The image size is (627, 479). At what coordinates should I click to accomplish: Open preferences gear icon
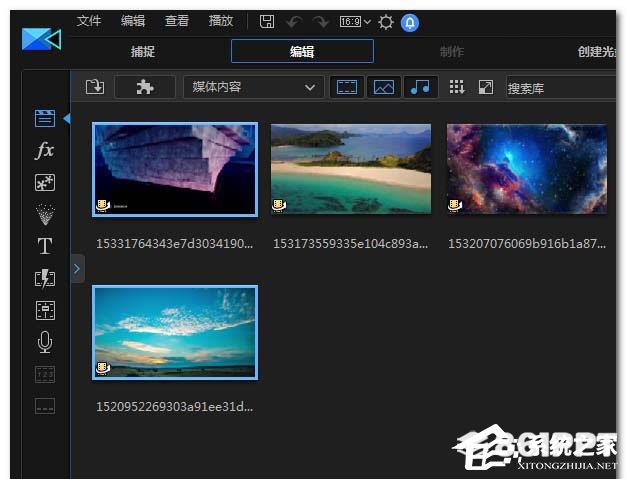tap(386, 22)
